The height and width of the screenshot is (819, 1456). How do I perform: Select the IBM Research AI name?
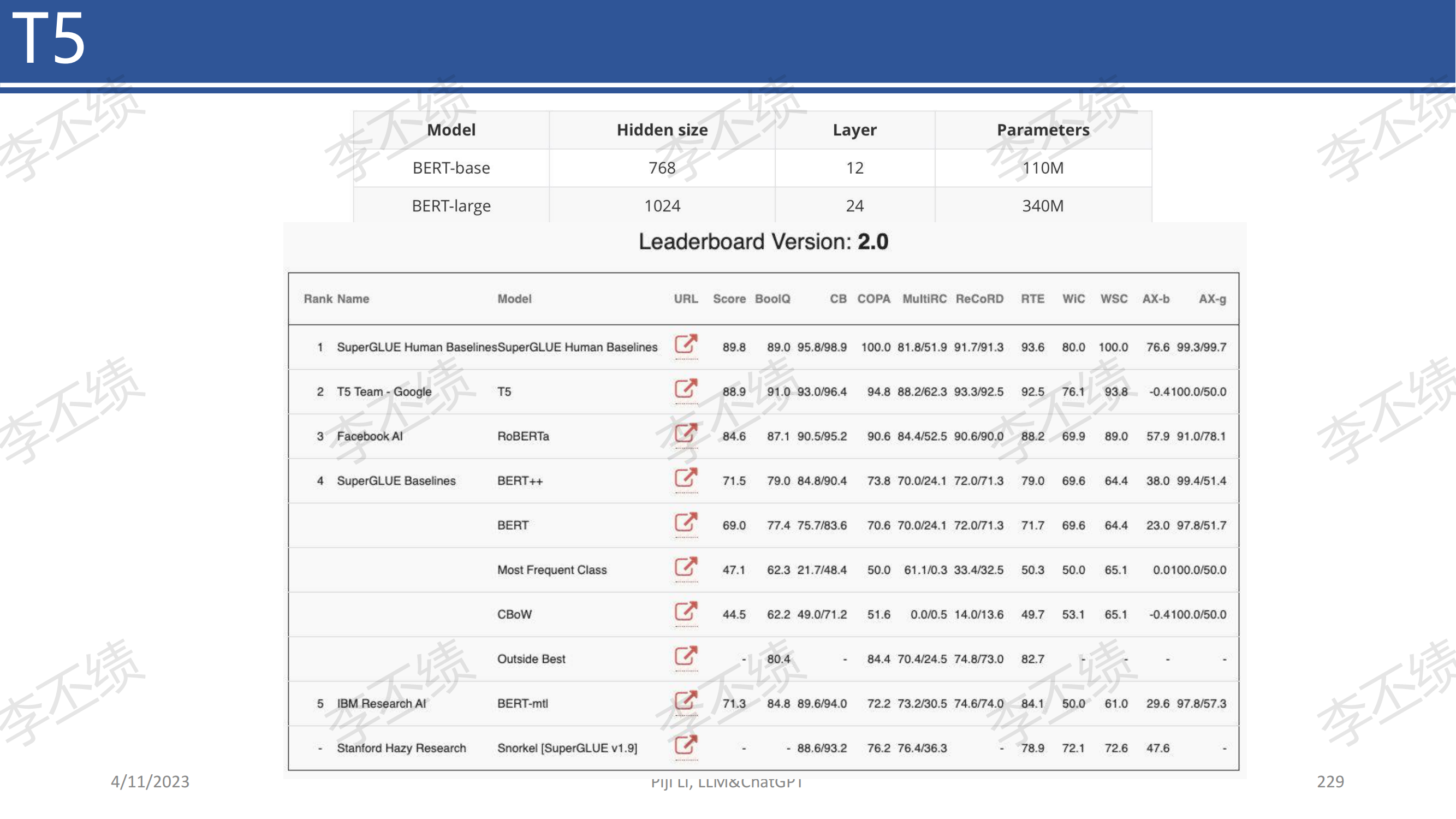[x=382, y=703]
